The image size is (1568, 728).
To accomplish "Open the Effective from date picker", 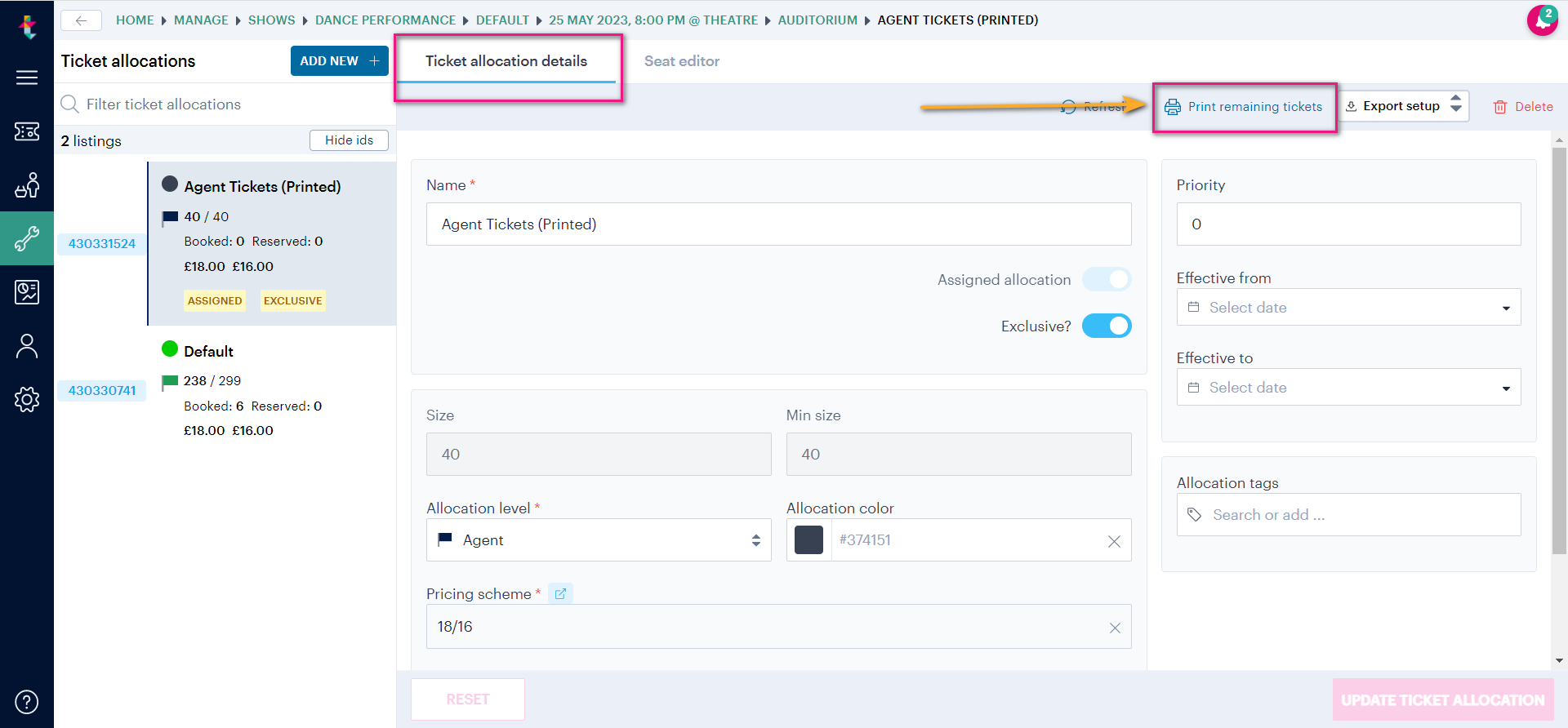I will point(1347,308).
